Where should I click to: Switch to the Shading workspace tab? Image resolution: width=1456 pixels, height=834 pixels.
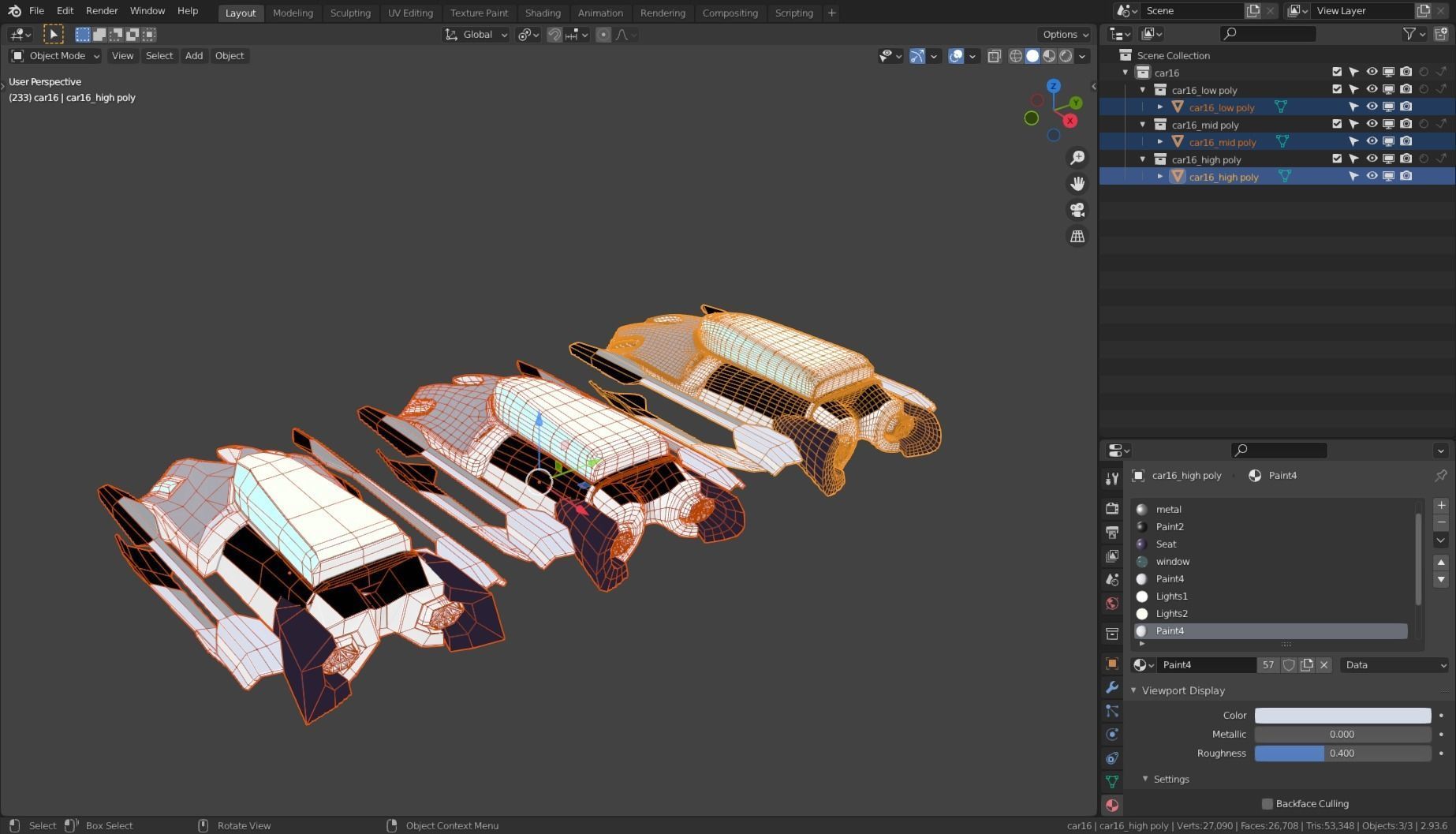tap(543, 13)
